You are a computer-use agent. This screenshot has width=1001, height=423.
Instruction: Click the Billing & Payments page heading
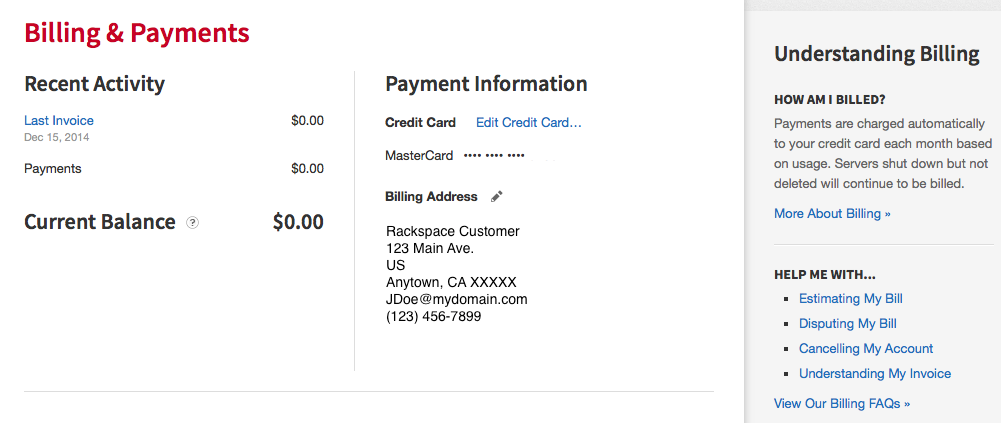pyautogui.click(x=137, y=33)
